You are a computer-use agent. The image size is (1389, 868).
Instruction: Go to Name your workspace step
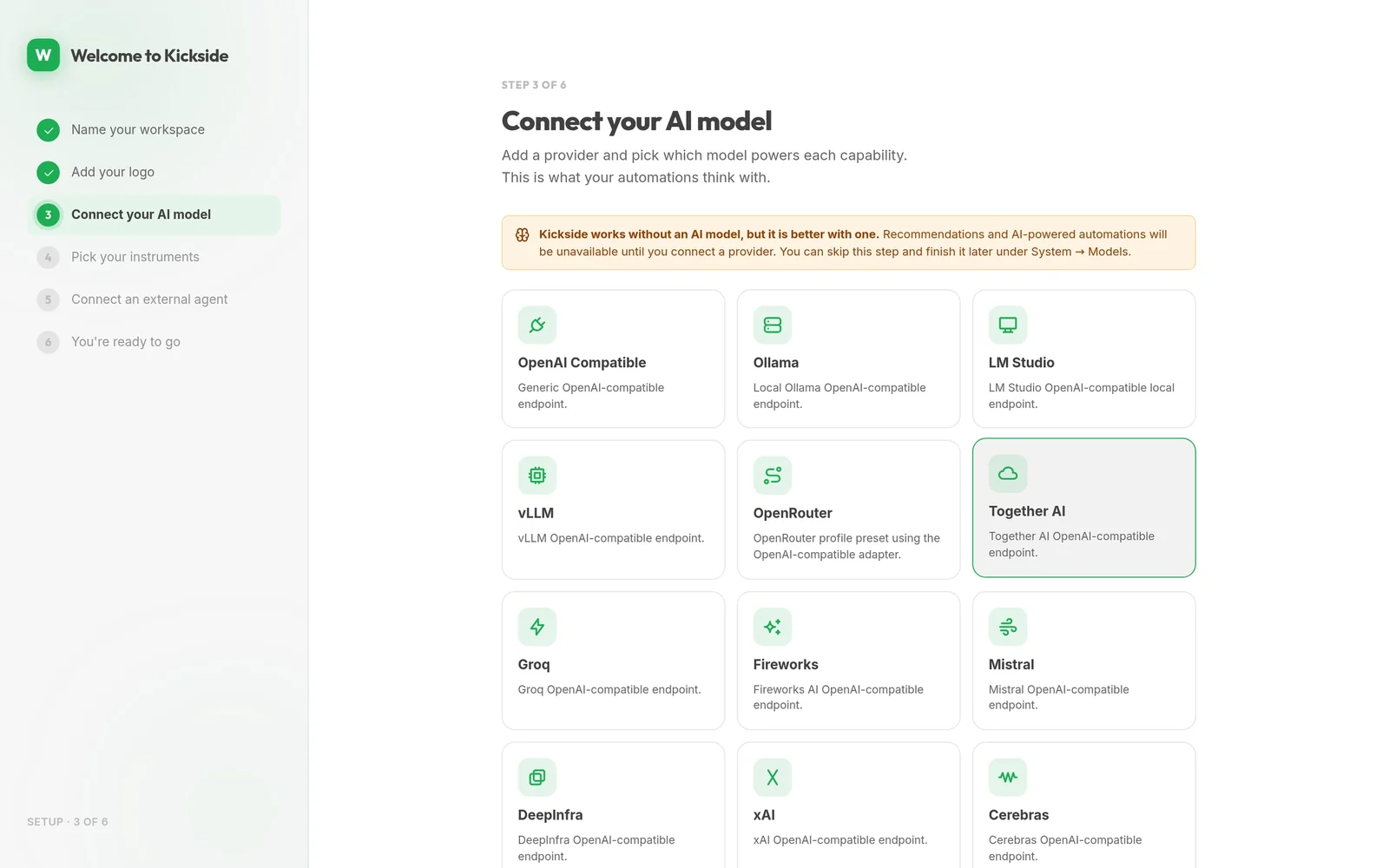click(x=155, y=130)
